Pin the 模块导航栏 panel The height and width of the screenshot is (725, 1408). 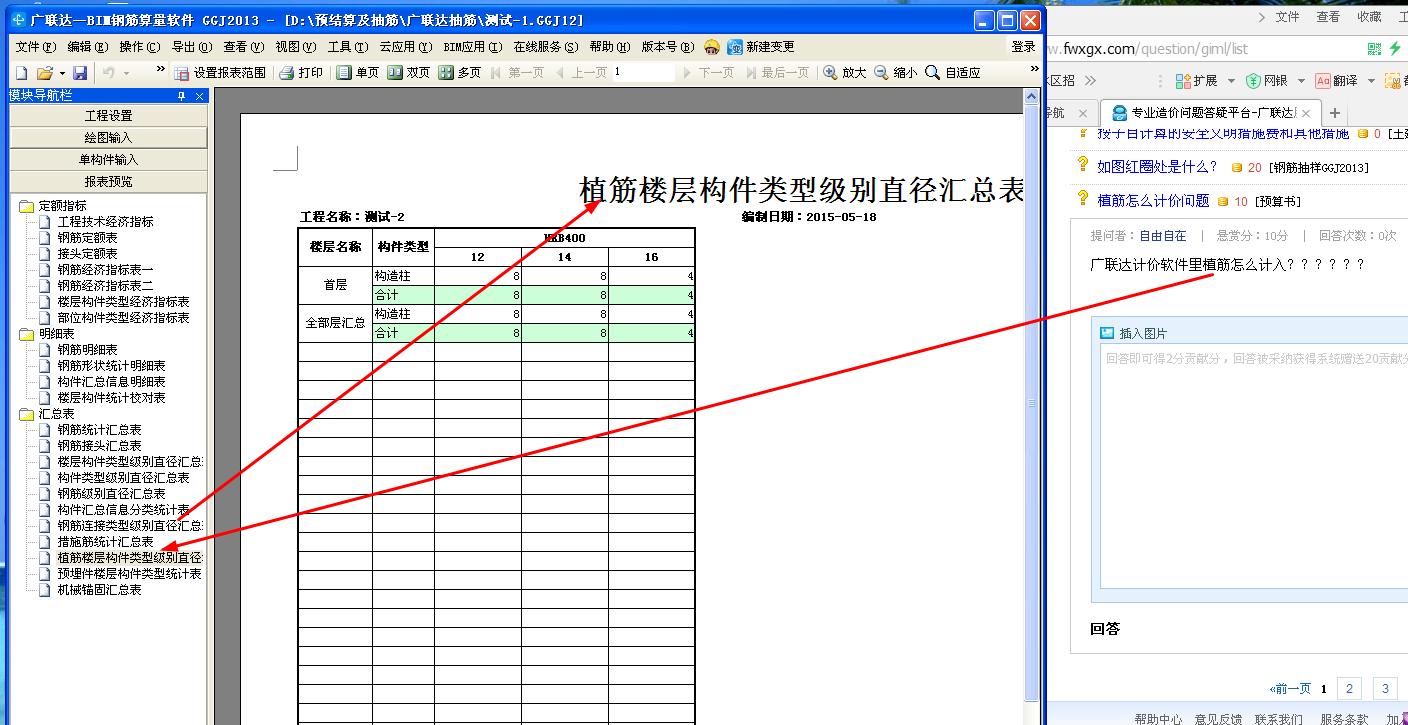pos(181,96)
